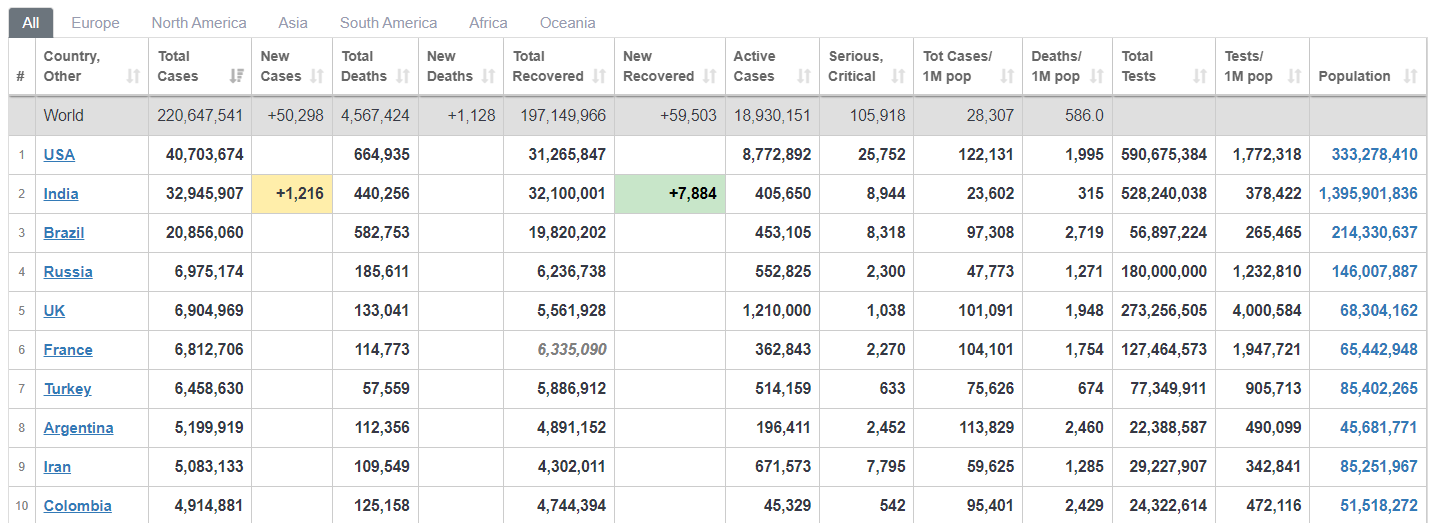Select the Asia tab
Viewport: 1432px width, 523px height.
[293, 22]
